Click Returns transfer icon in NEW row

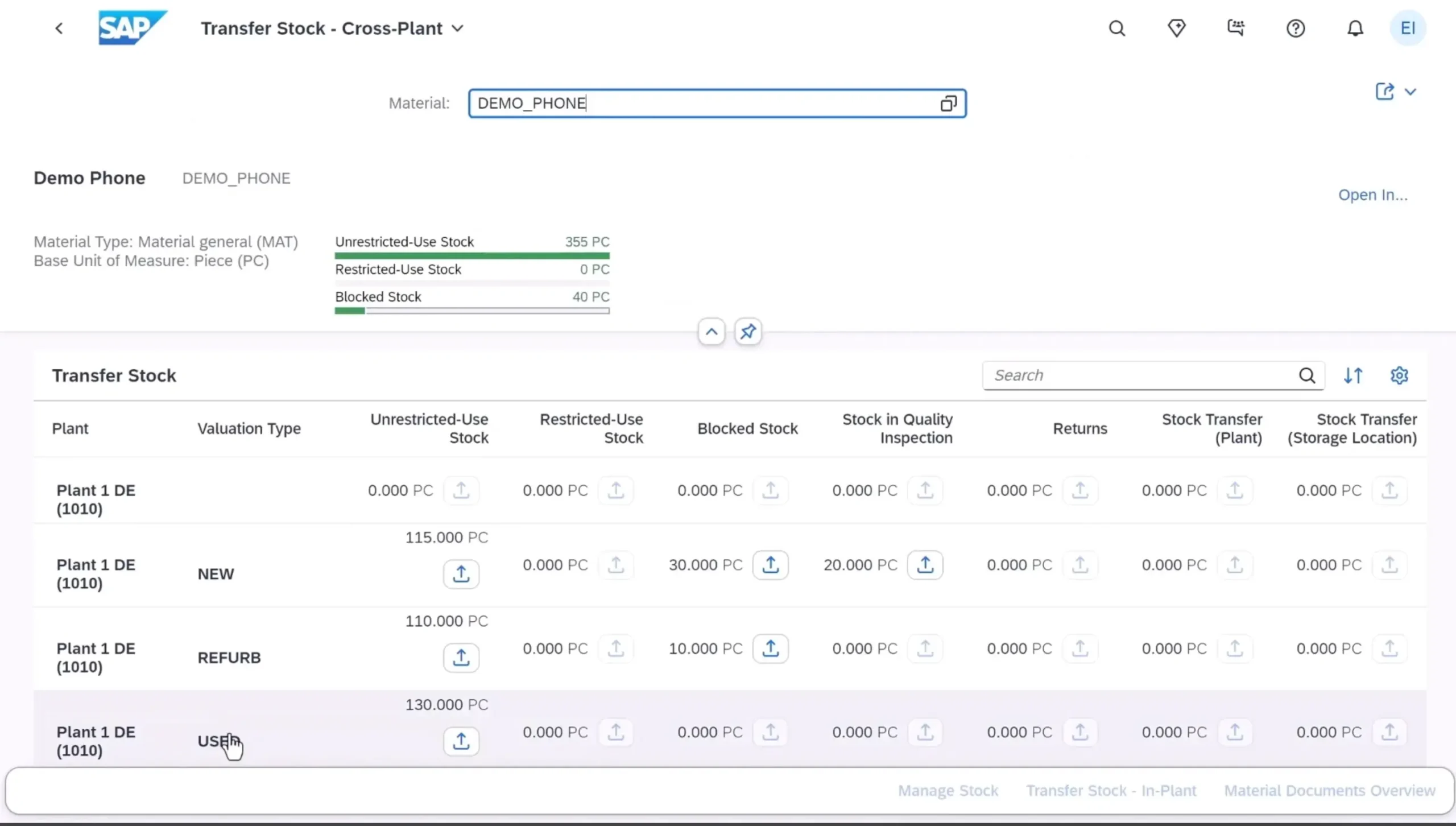pyautogui.click(x=1079, y=565)
